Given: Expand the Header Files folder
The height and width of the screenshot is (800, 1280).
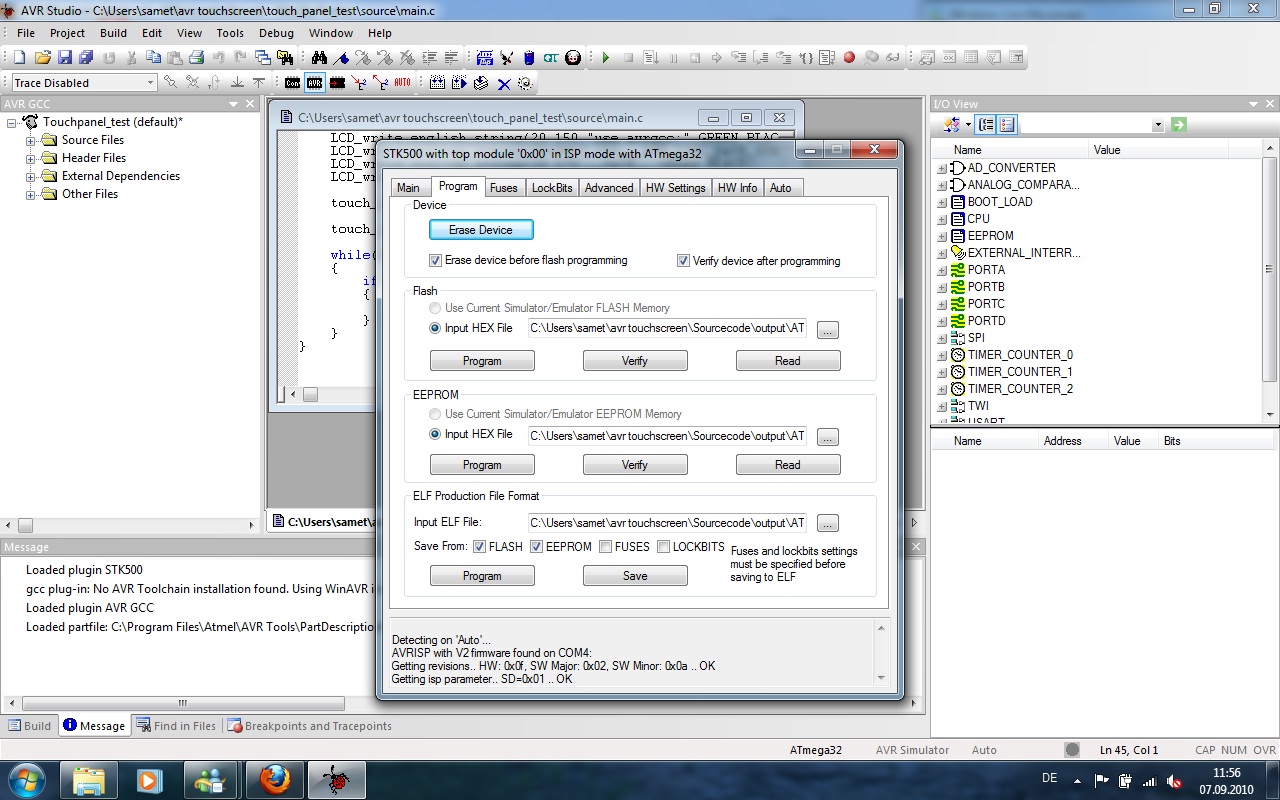Looking at the screenshot, I should (x=31, y=158).
